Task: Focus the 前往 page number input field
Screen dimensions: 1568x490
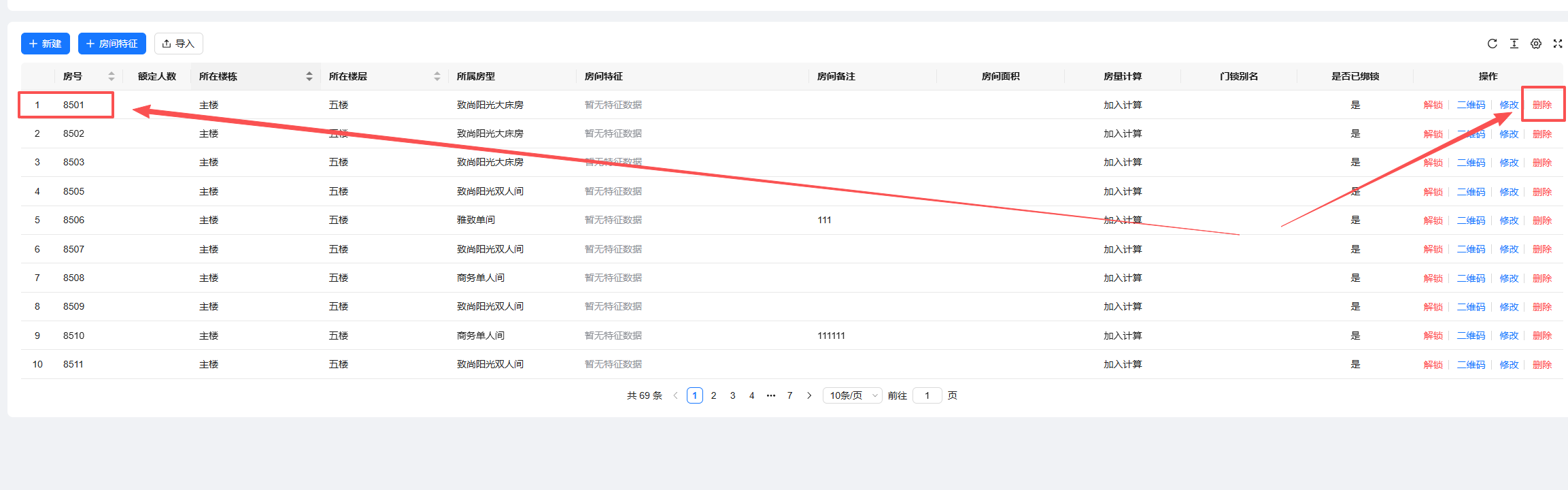Action: click(927, 395)
